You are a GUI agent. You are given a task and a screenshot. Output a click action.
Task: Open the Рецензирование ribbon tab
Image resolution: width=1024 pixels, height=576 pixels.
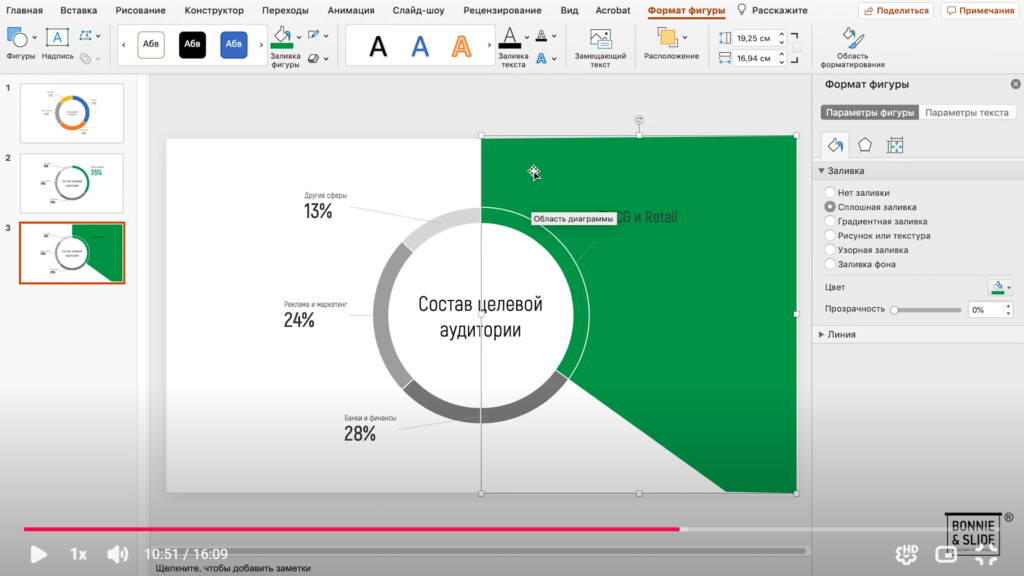[x=502, y=10]
